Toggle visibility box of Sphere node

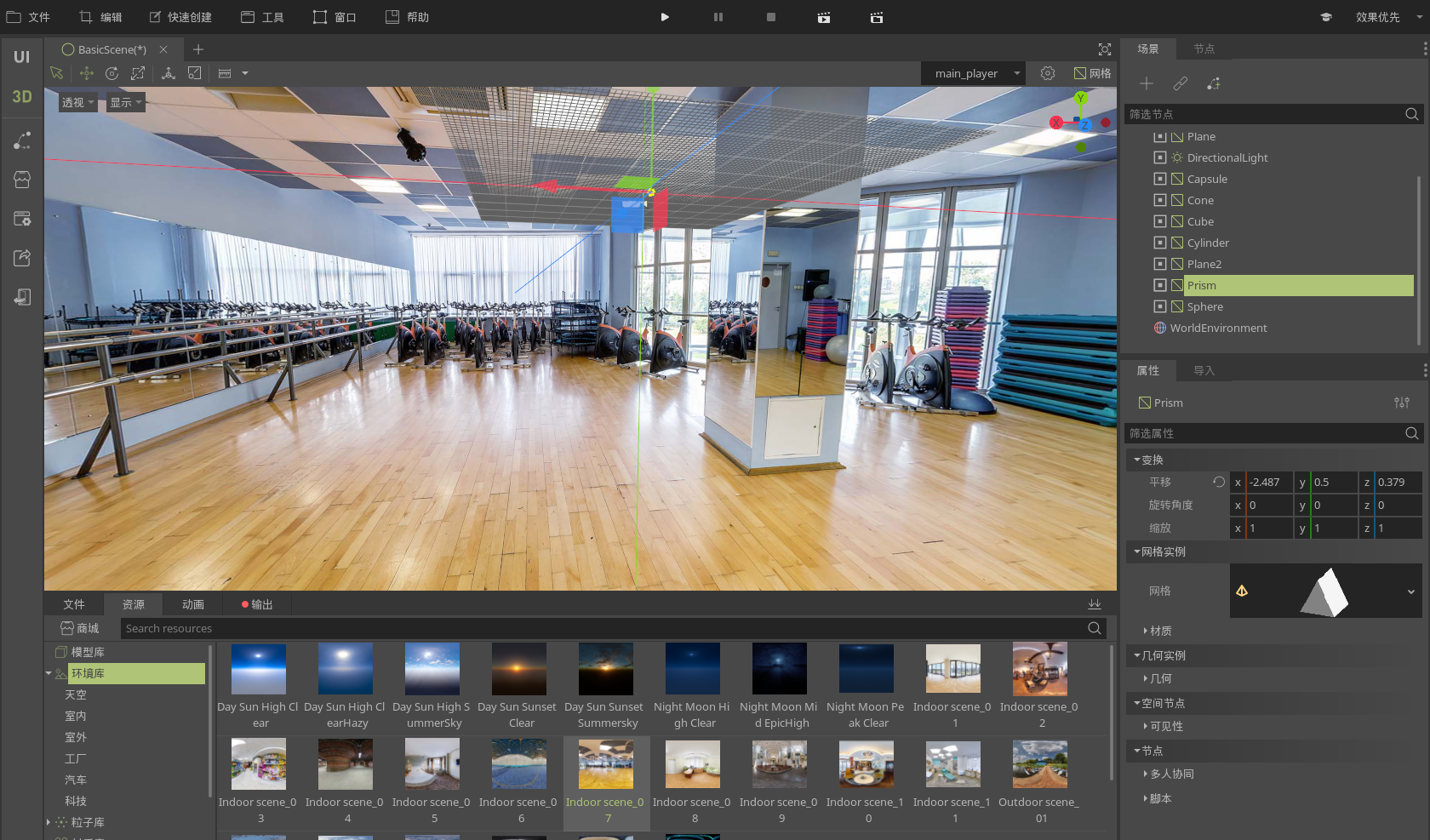pos(1159,306)
